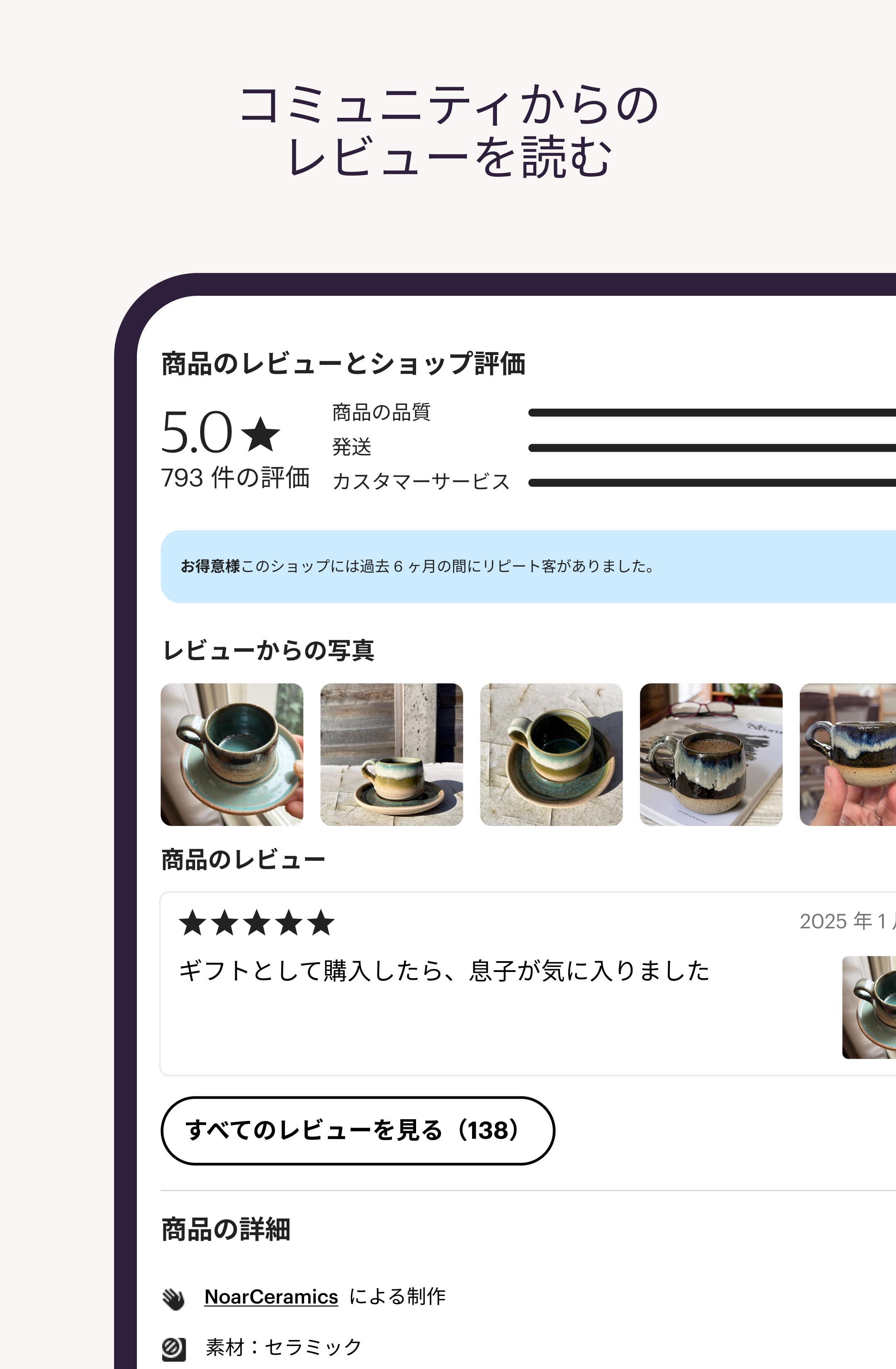Open fourth review photo of mug on magazine
Screen dimensions: 896x1369
[711, 754]
